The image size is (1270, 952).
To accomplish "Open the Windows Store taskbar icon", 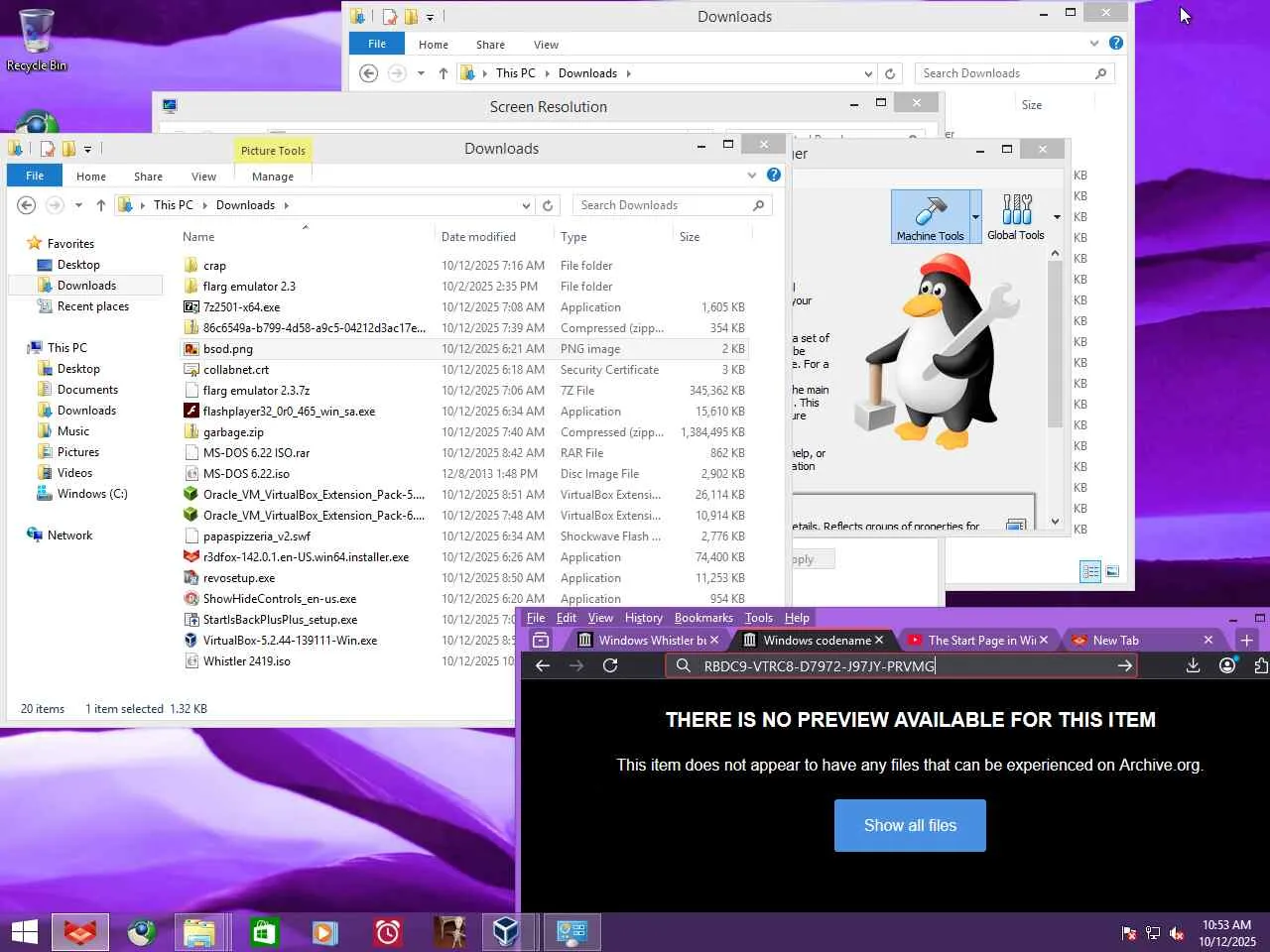I will pos(263,932).
